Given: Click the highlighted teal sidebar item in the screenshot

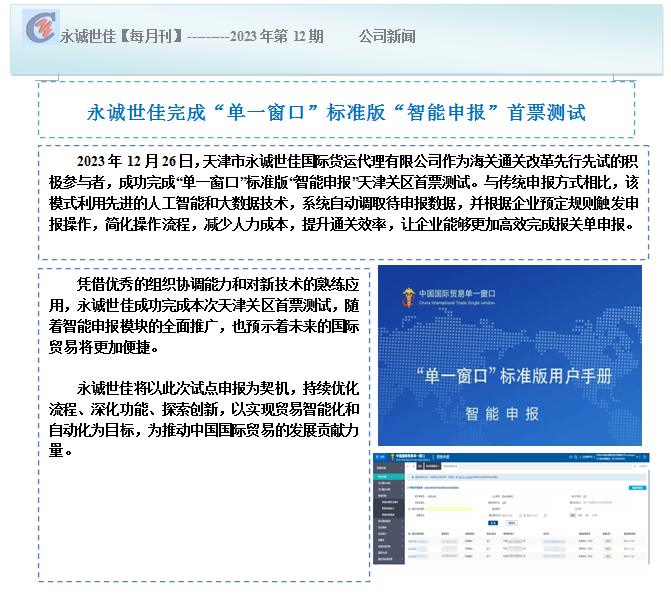Looking at the screenshot, I should pos(388,478).
